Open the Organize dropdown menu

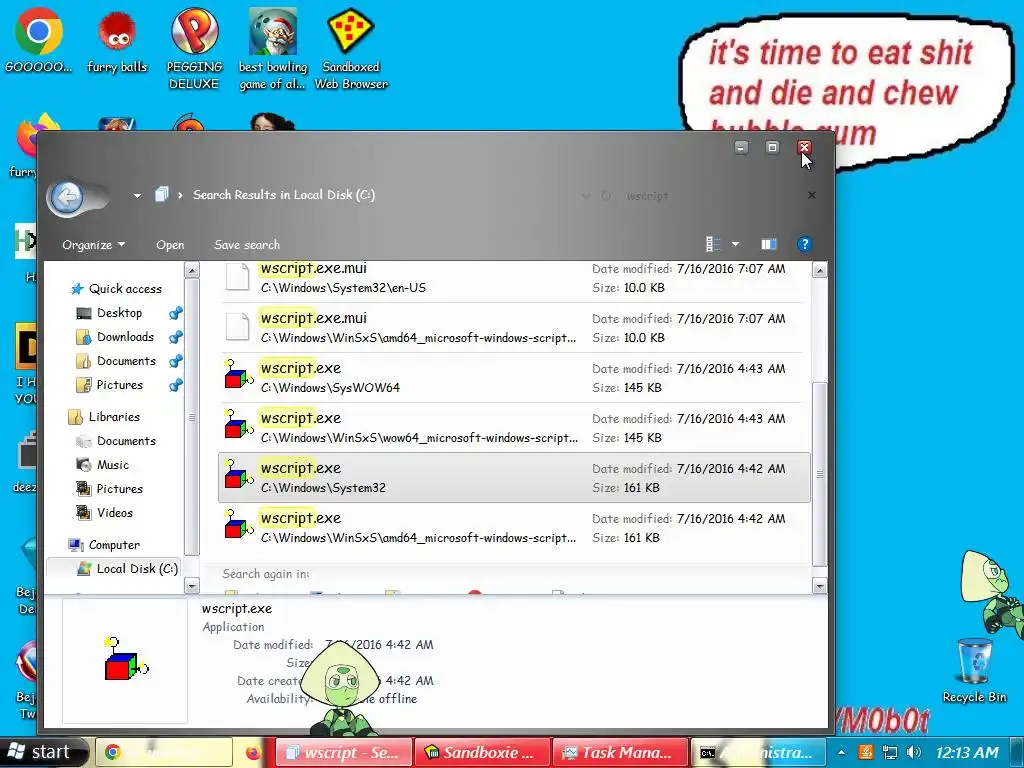point(93,245)
